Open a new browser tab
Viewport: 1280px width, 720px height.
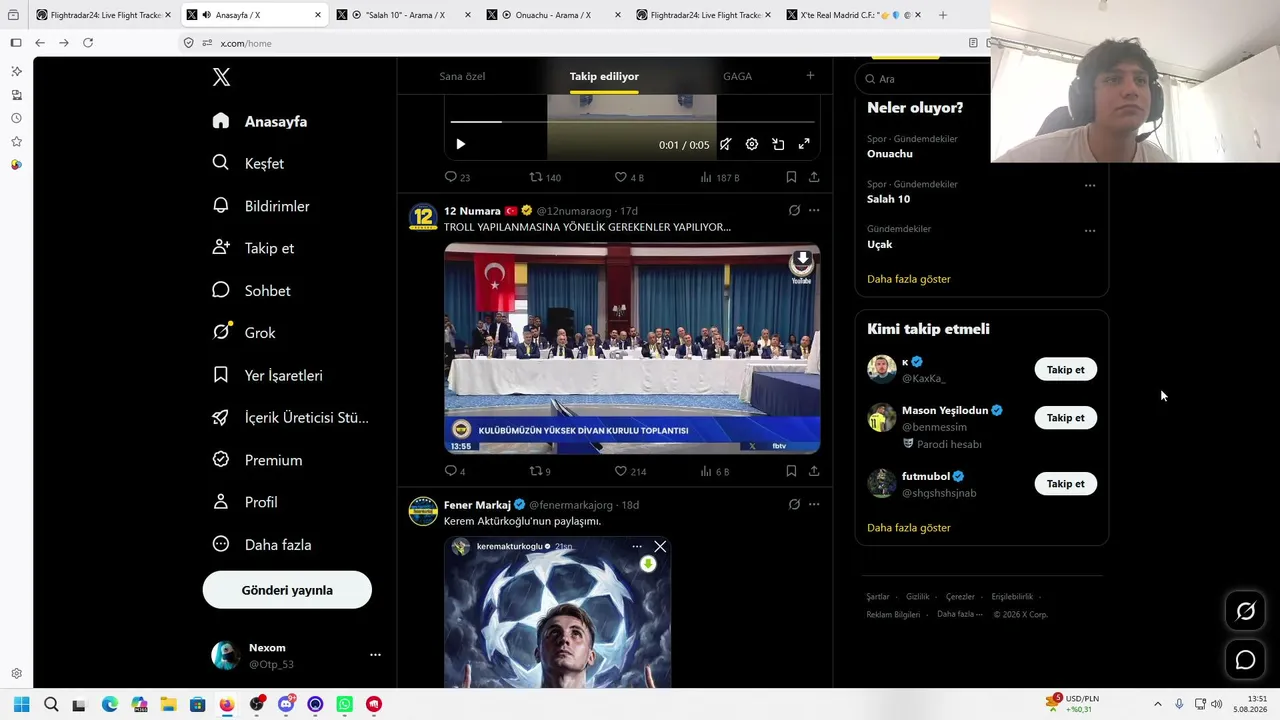coord(942,15)
